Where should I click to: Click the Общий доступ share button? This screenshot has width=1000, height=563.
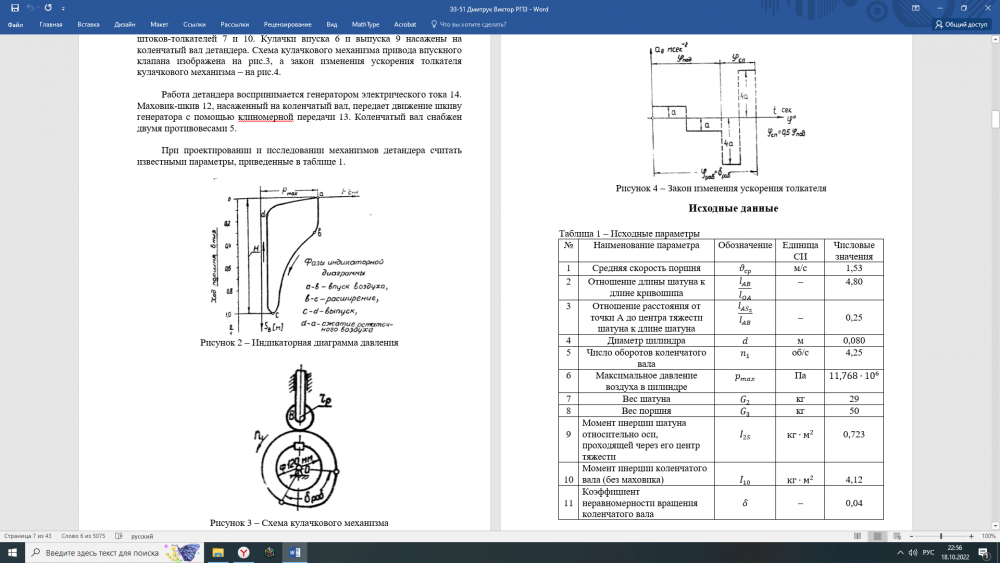tap(960, 24)
